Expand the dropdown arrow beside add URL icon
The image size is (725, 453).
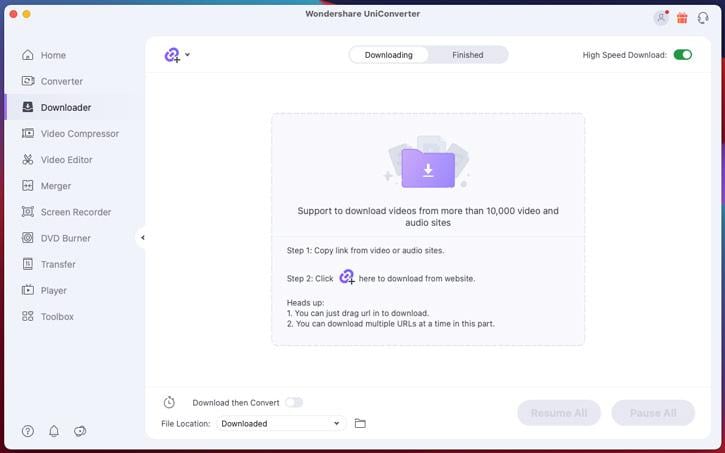point(187,55)
